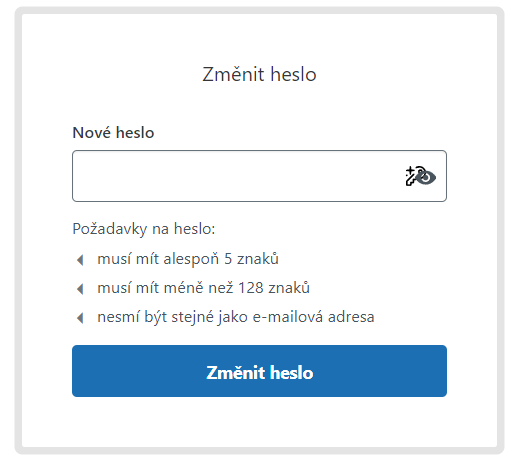
Task: Click empty white space below the Změnit heslo button
Action: tap(259, 422)
